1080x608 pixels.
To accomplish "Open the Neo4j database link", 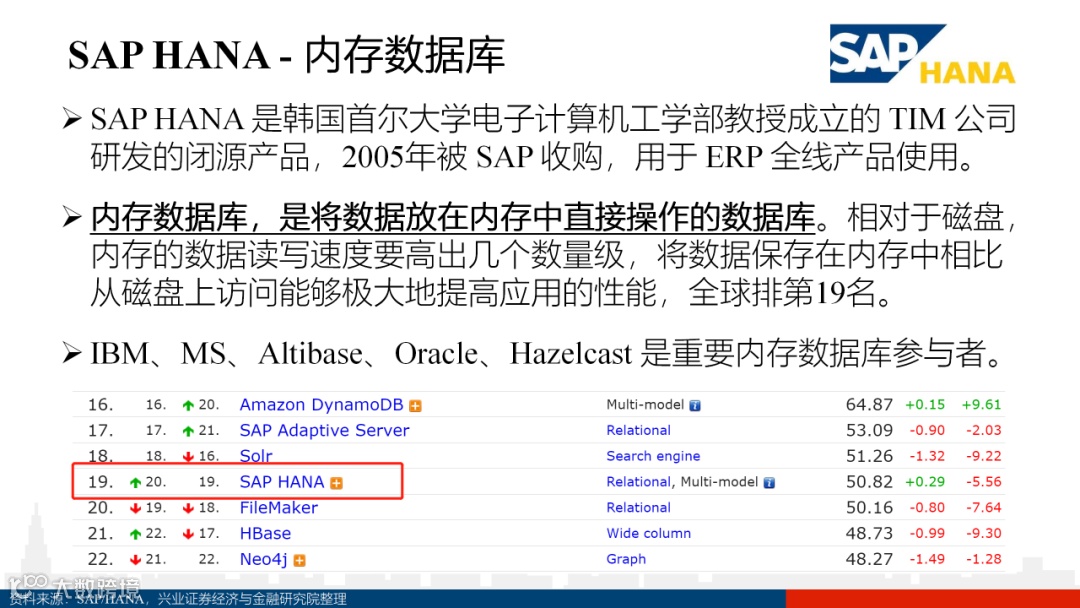I will 263,559.
